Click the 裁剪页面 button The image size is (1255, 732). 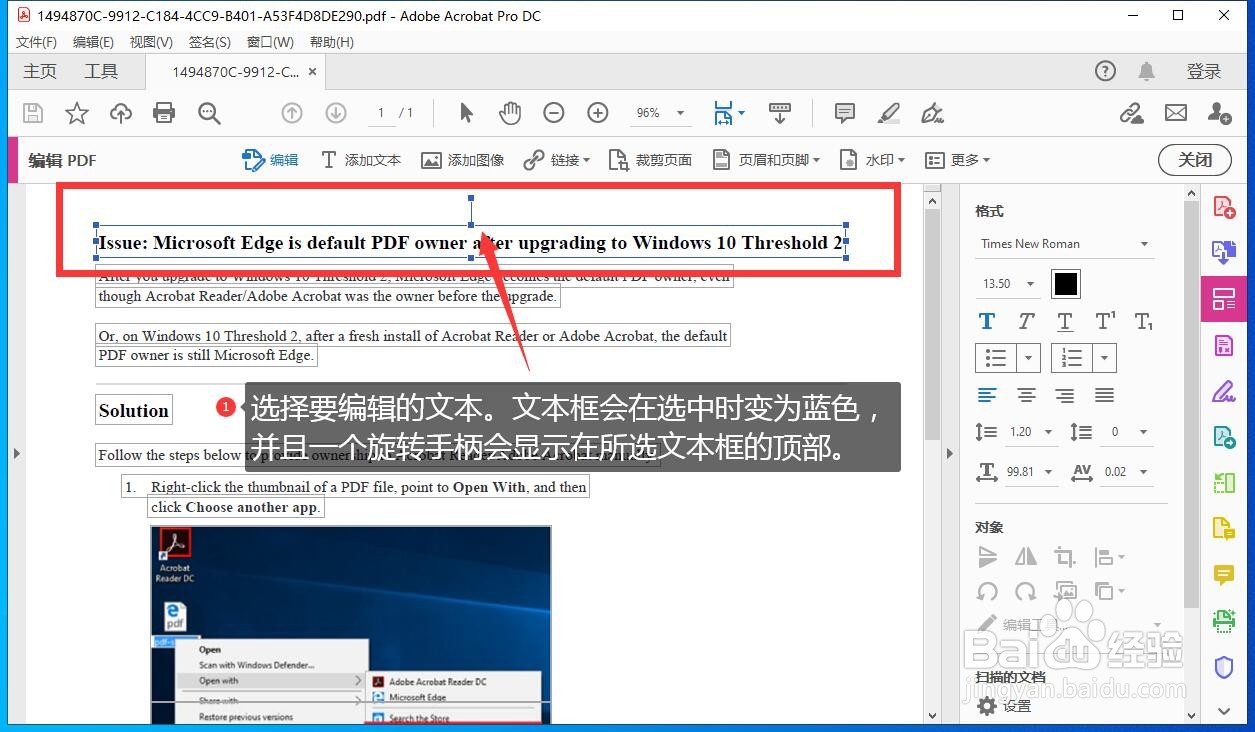650,160
